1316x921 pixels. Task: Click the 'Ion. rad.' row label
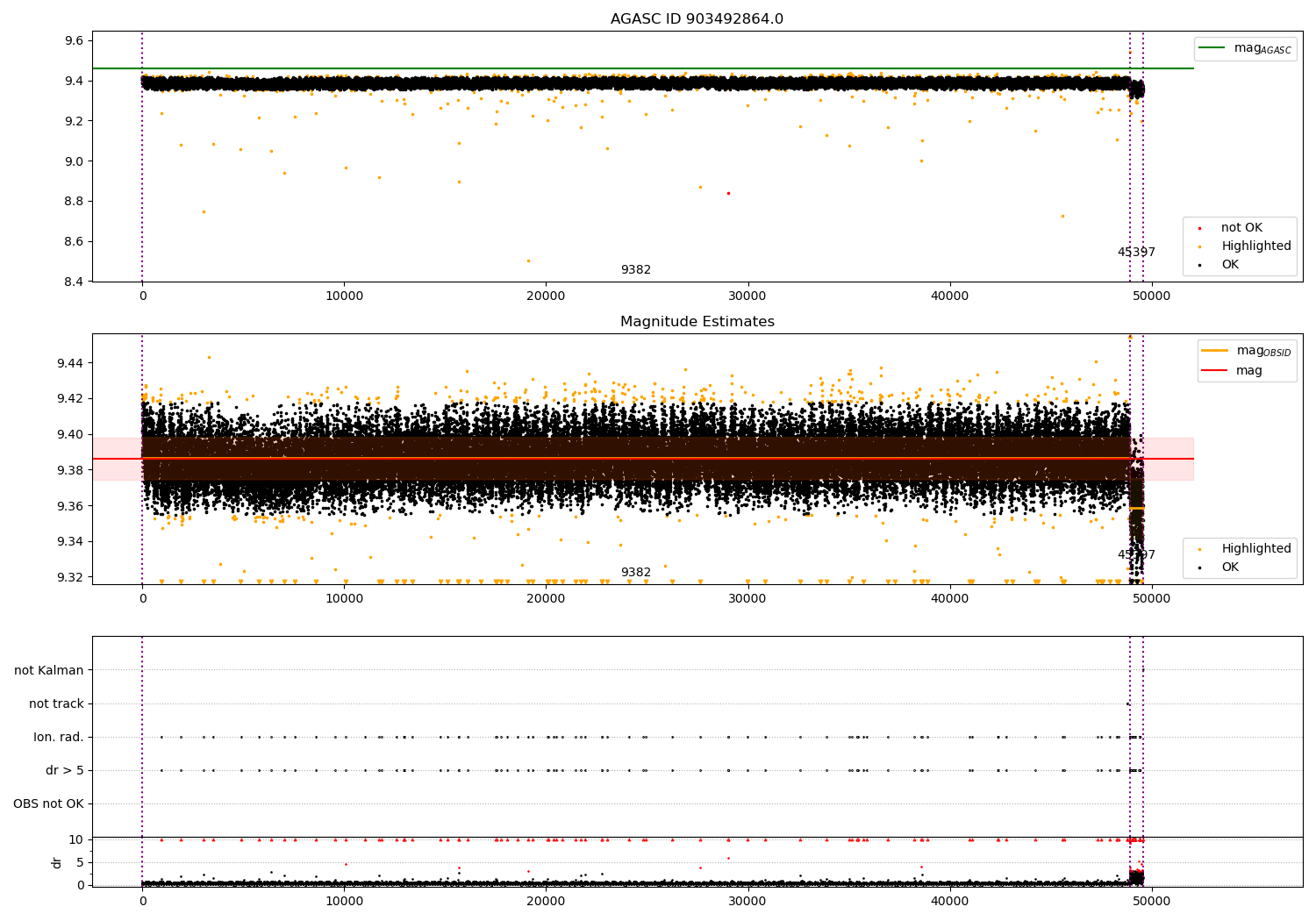59,738
